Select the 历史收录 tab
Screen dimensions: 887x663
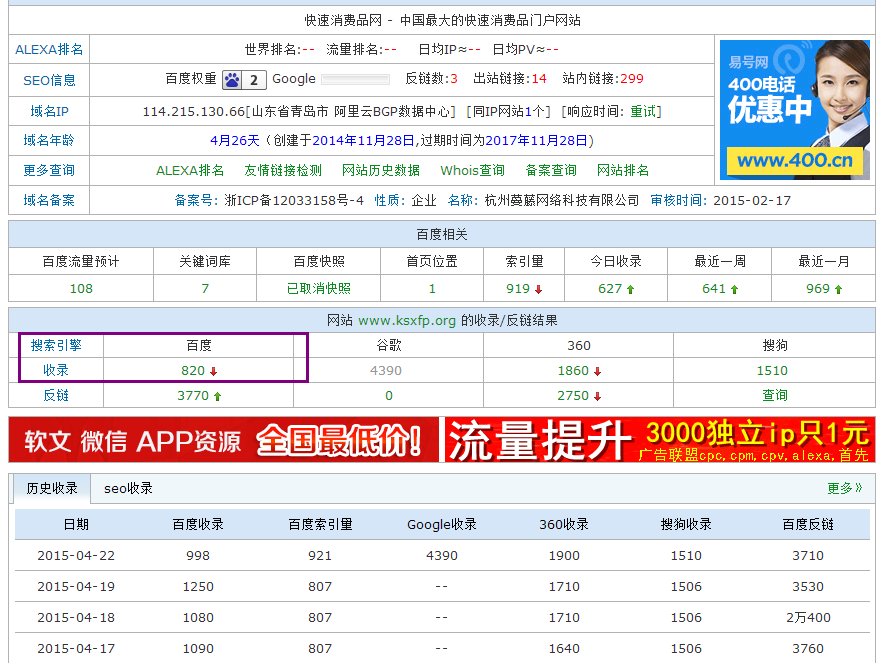[52, 488]
